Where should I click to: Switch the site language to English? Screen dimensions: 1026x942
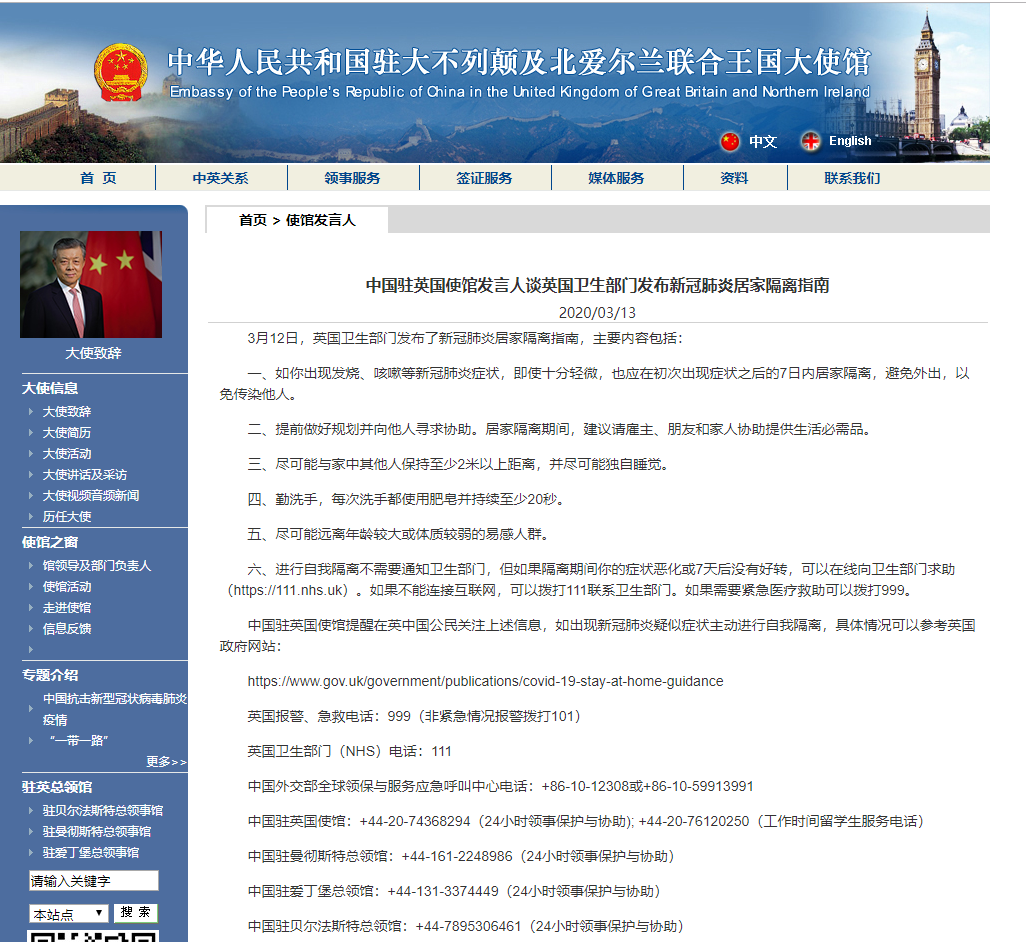(x=849, y=141)
